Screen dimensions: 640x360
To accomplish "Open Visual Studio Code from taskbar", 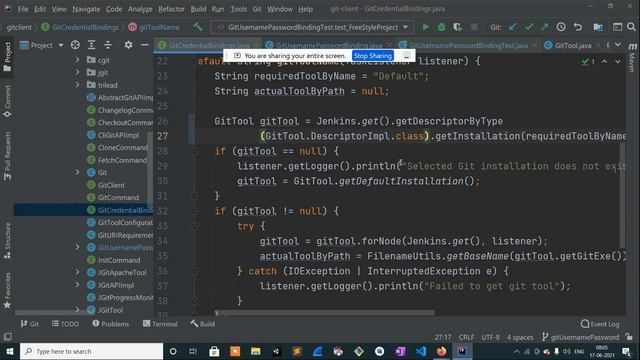I will (421, 351).
